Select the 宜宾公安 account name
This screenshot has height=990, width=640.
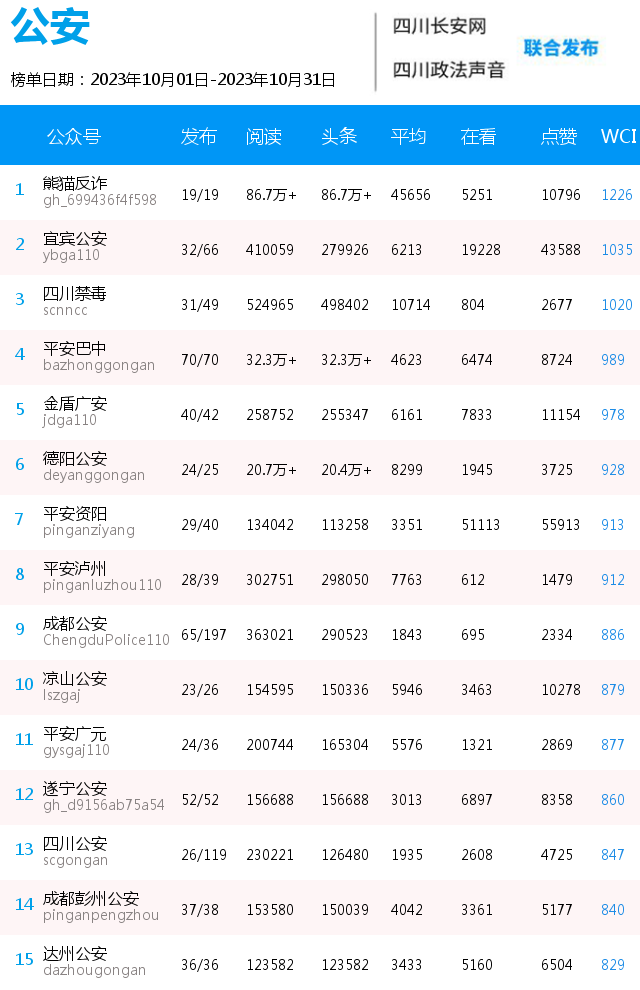pyautogui.click(x=74, y=239)
